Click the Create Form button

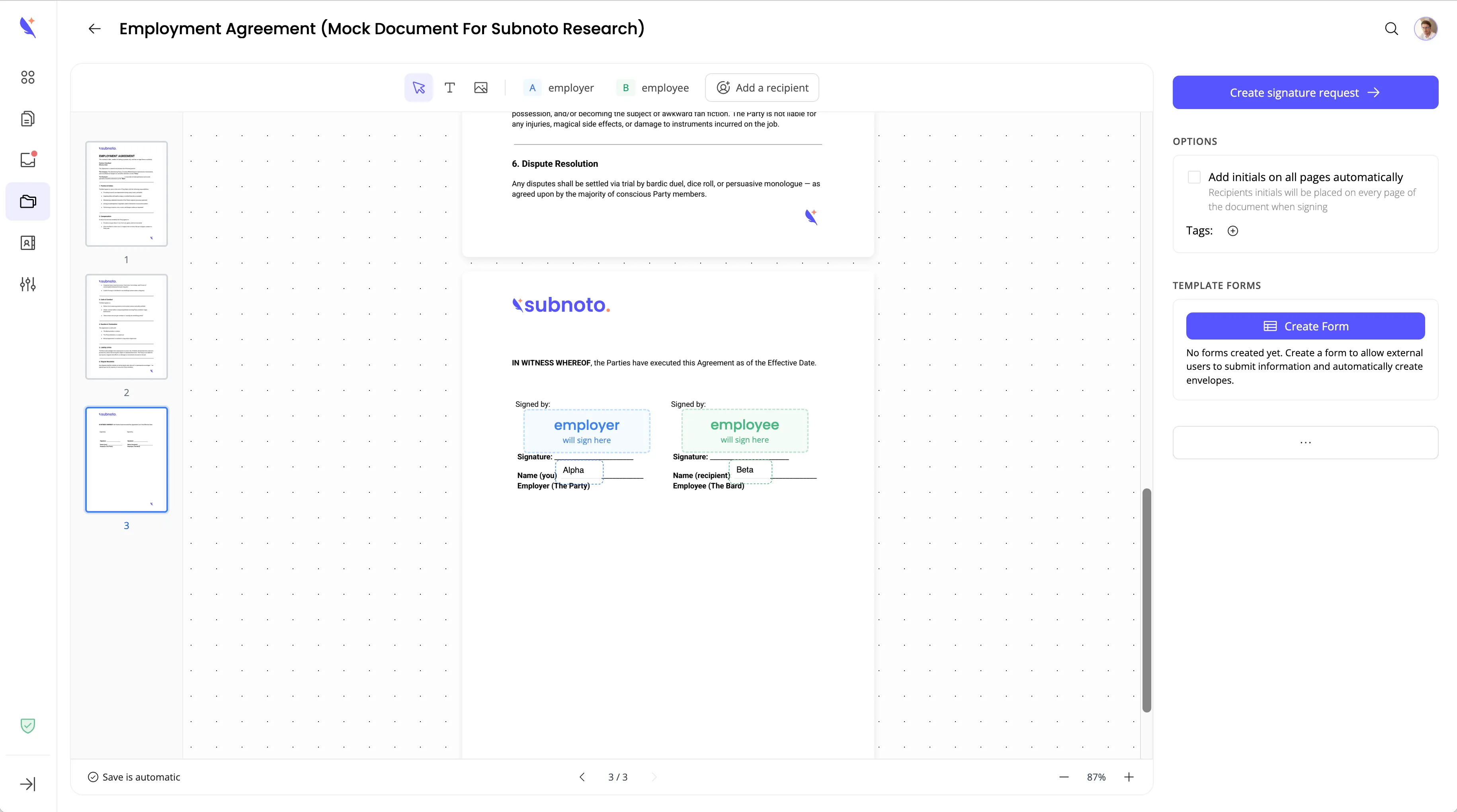click(1305, 326)
